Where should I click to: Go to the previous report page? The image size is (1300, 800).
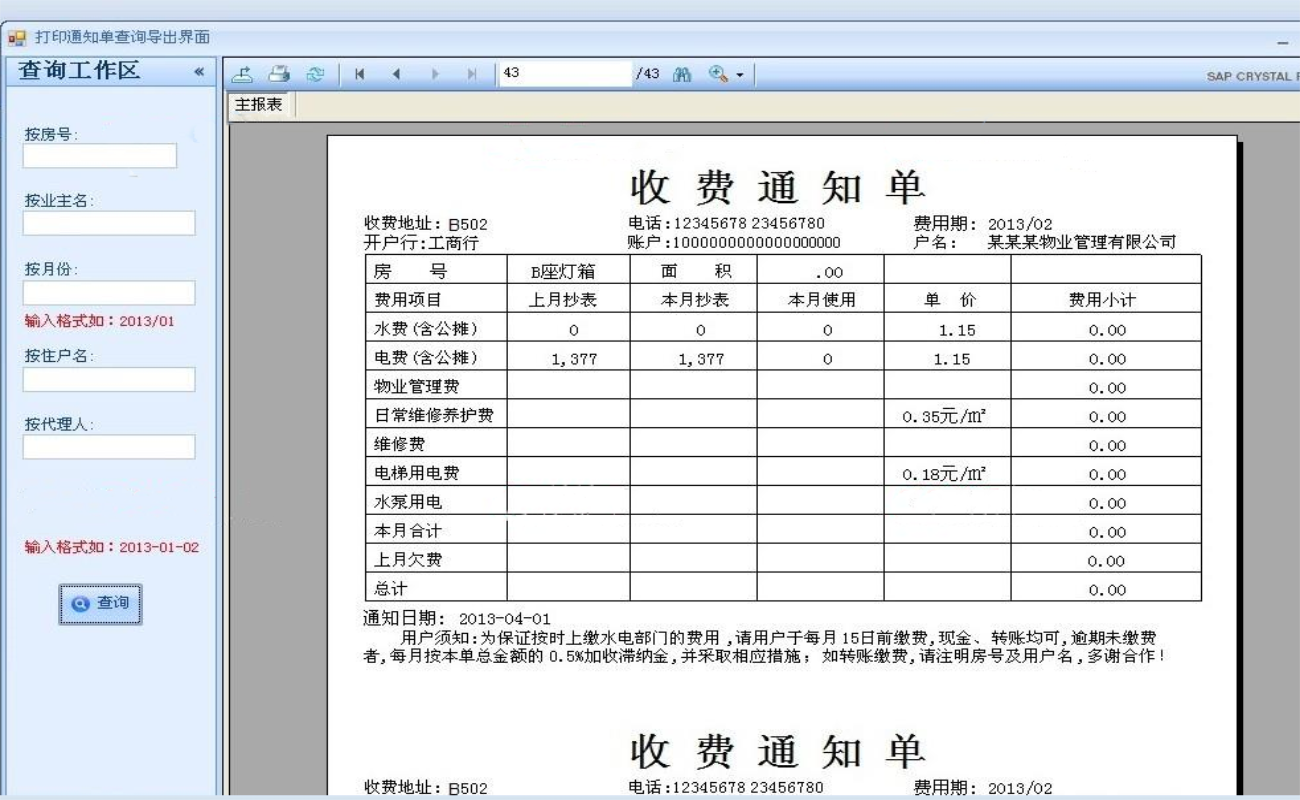pyautogui.click(x=397, y=74)
